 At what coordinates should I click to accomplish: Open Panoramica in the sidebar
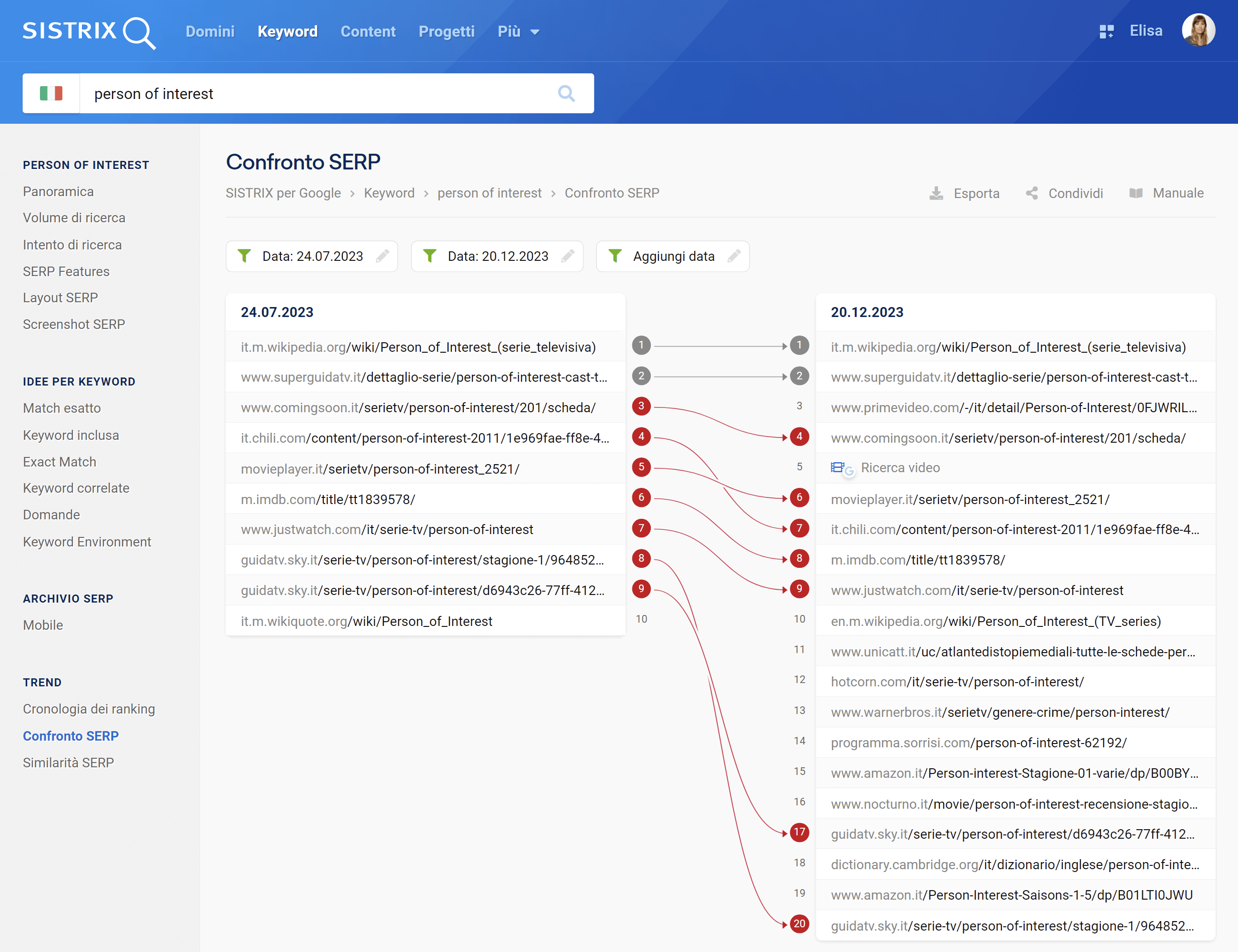point(59,191)
